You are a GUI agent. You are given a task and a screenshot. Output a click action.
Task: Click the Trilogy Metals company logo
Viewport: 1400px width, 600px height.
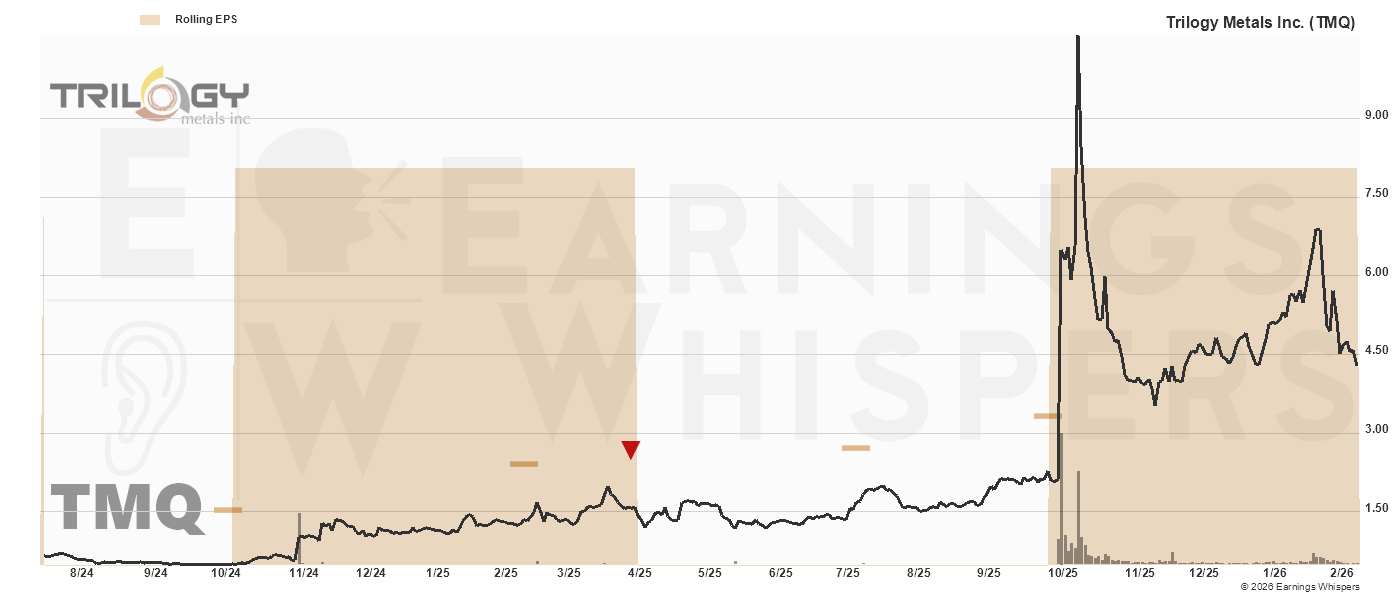click(x=150, y=96)
